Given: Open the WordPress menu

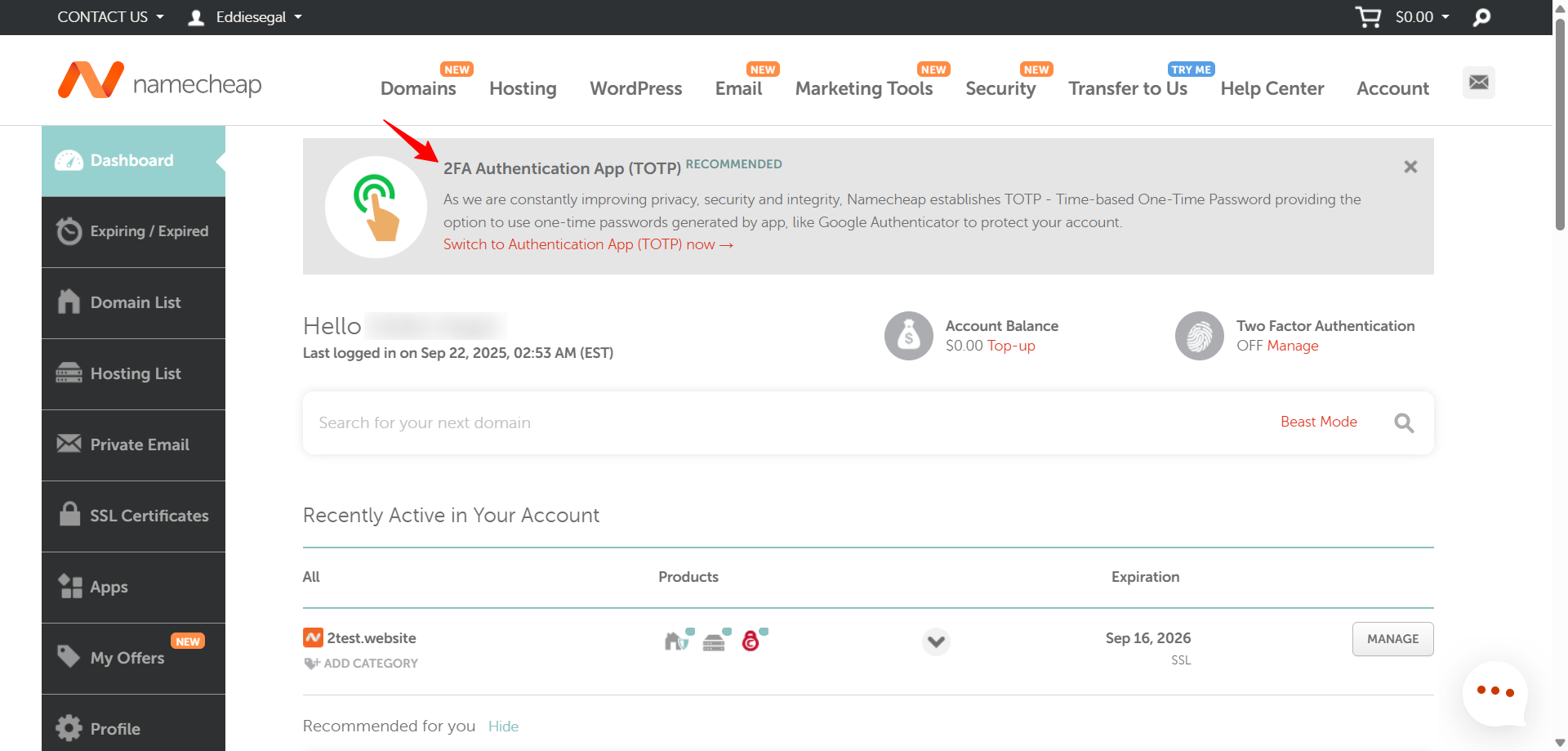Looking at the screenshot, I should click(x=636, y=88).
